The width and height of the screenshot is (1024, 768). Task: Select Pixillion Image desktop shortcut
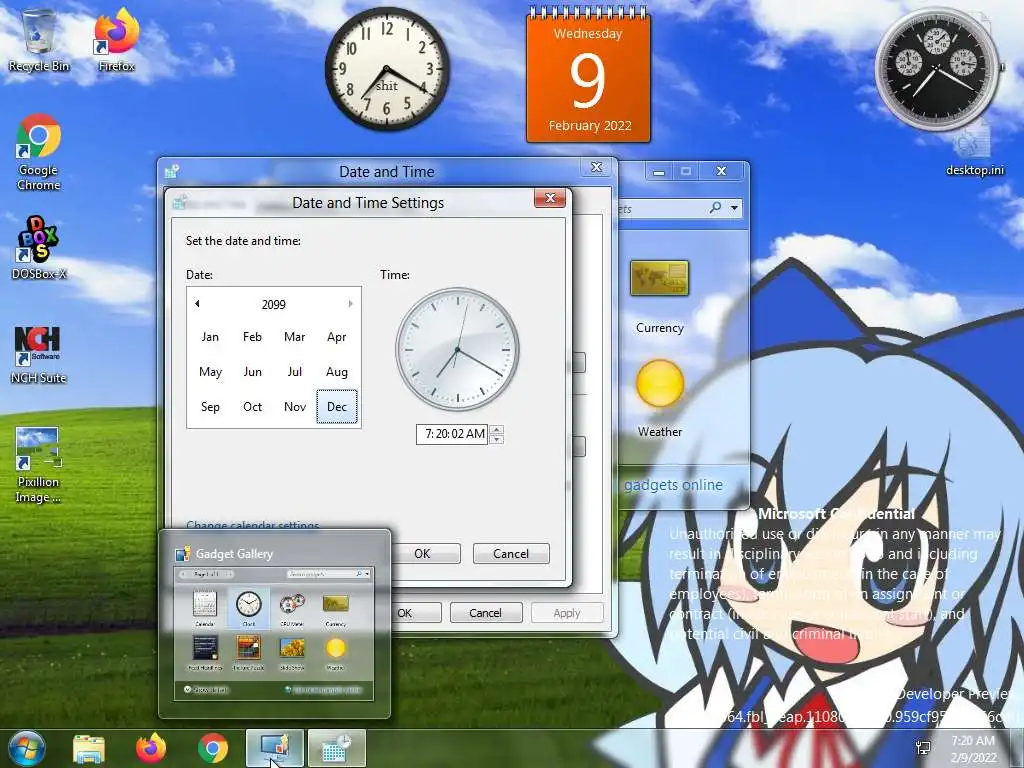39,465
